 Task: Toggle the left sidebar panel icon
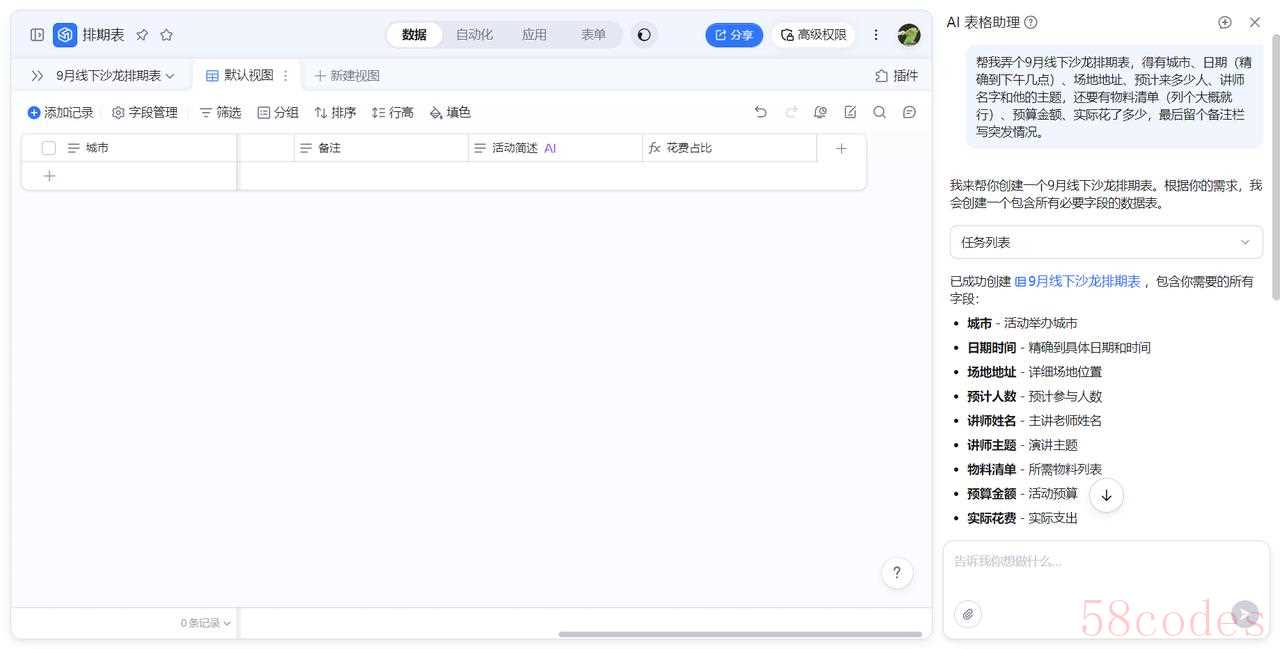[x=37, y=35]
